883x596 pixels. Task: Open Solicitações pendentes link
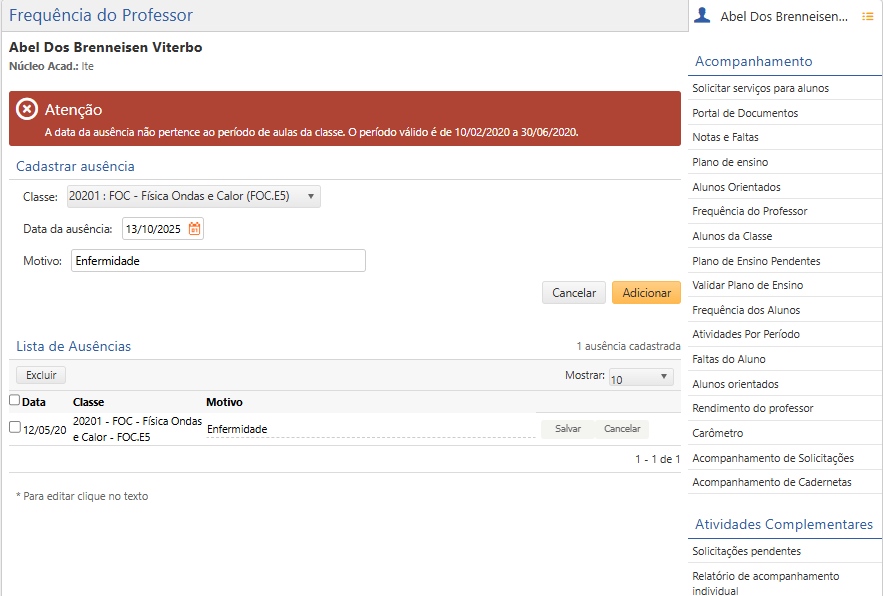tap(746, 551)
